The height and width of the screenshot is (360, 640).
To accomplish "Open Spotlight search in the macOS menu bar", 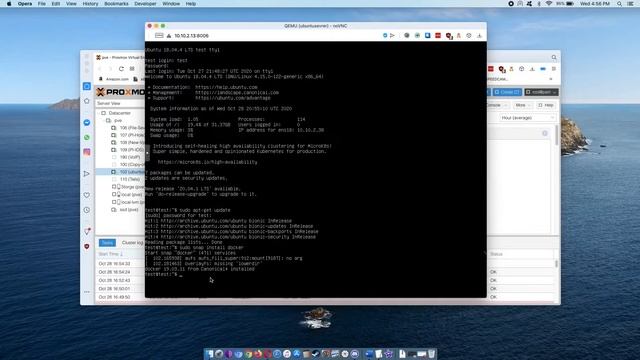I will point(619,4).
